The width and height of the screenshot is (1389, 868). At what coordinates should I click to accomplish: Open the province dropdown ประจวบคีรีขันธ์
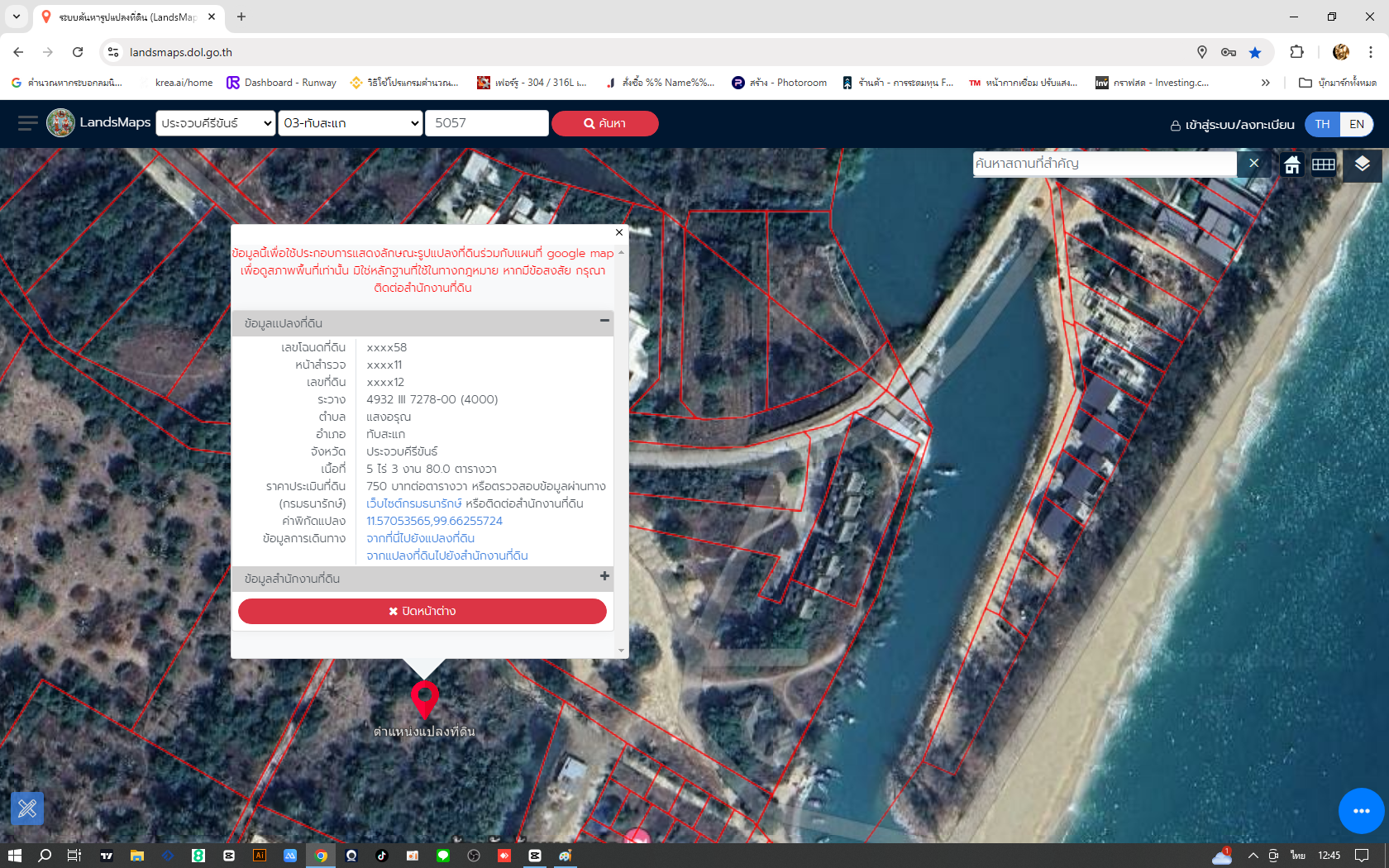click(x=216, y=123)
